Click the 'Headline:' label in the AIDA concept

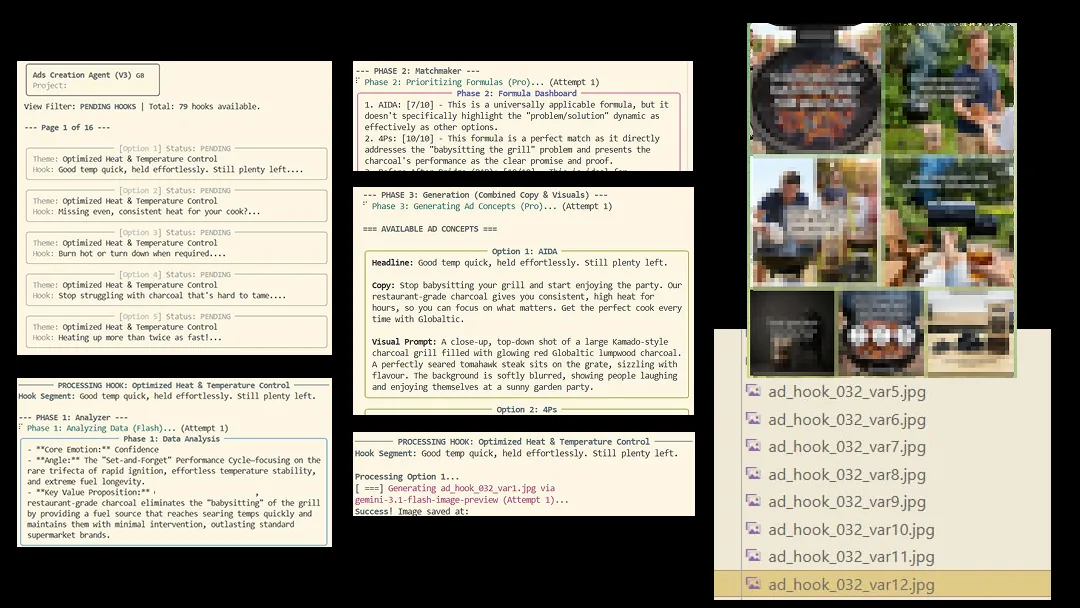point(393,263)
